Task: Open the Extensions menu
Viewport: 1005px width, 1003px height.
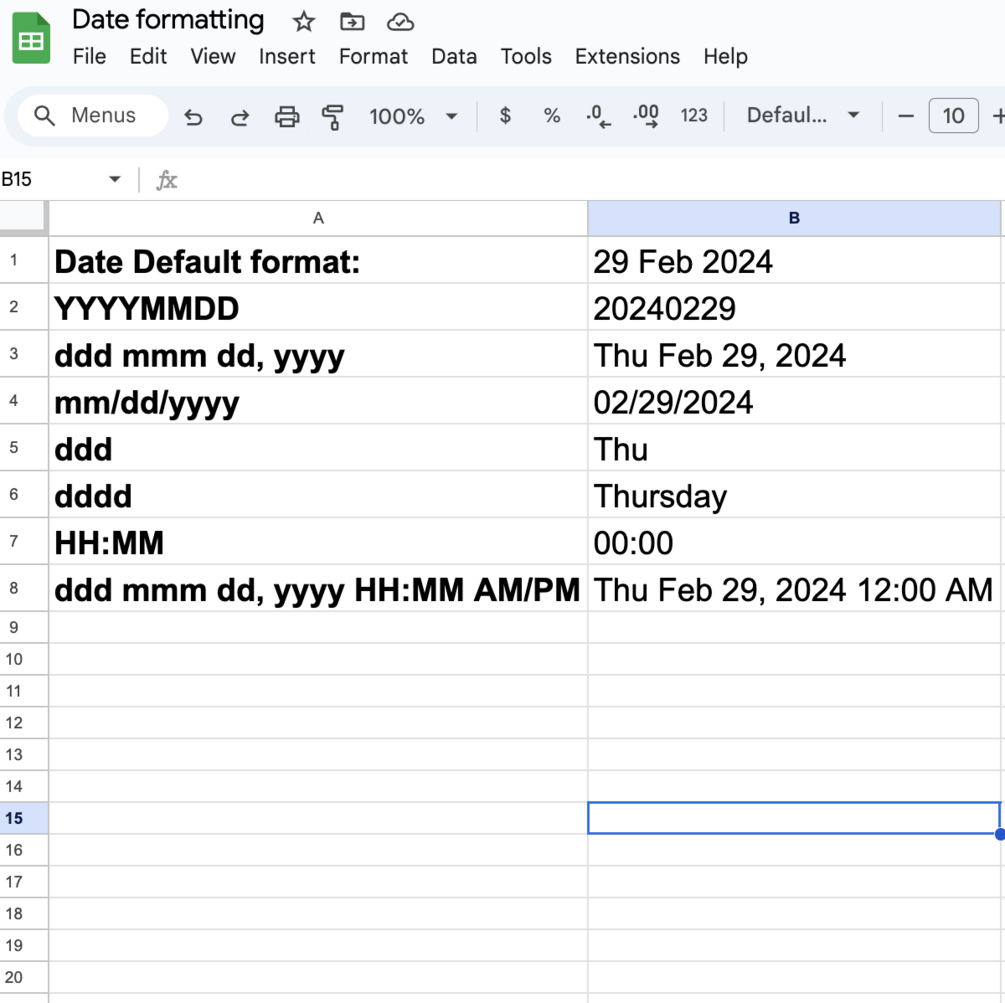Action: tap(627, 56)
